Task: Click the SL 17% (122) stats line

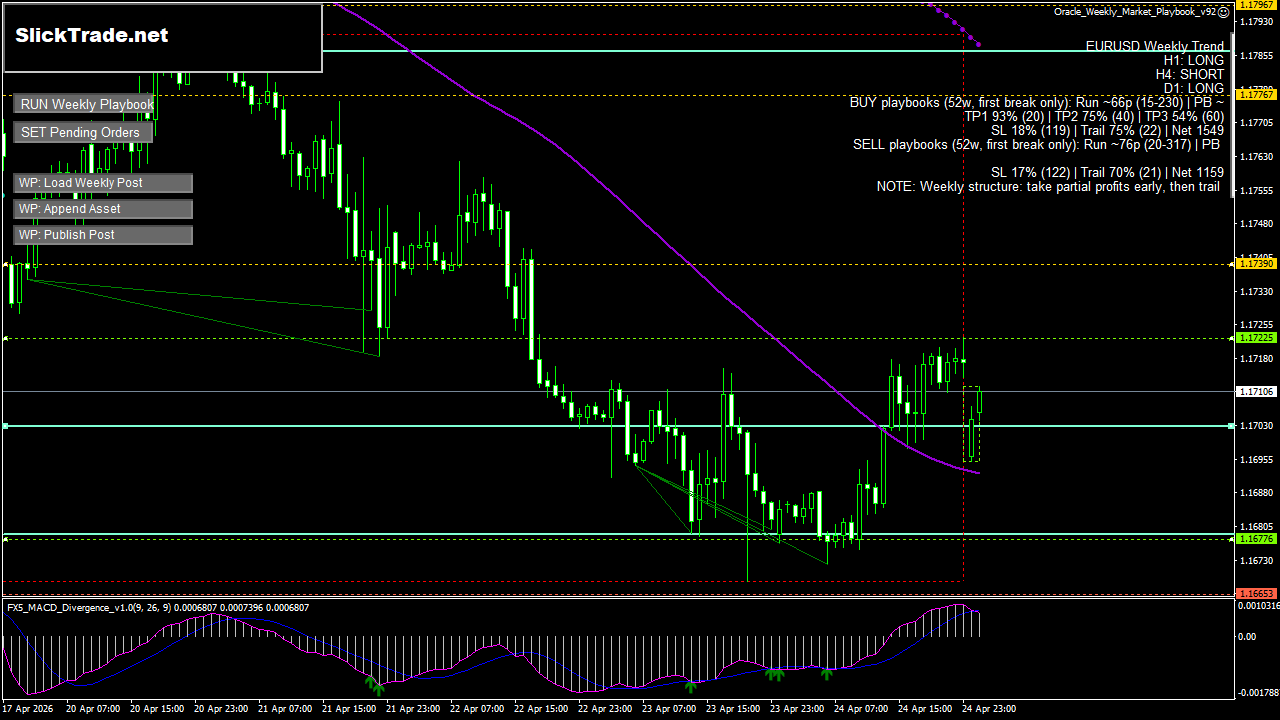Action: point(1107,172)
